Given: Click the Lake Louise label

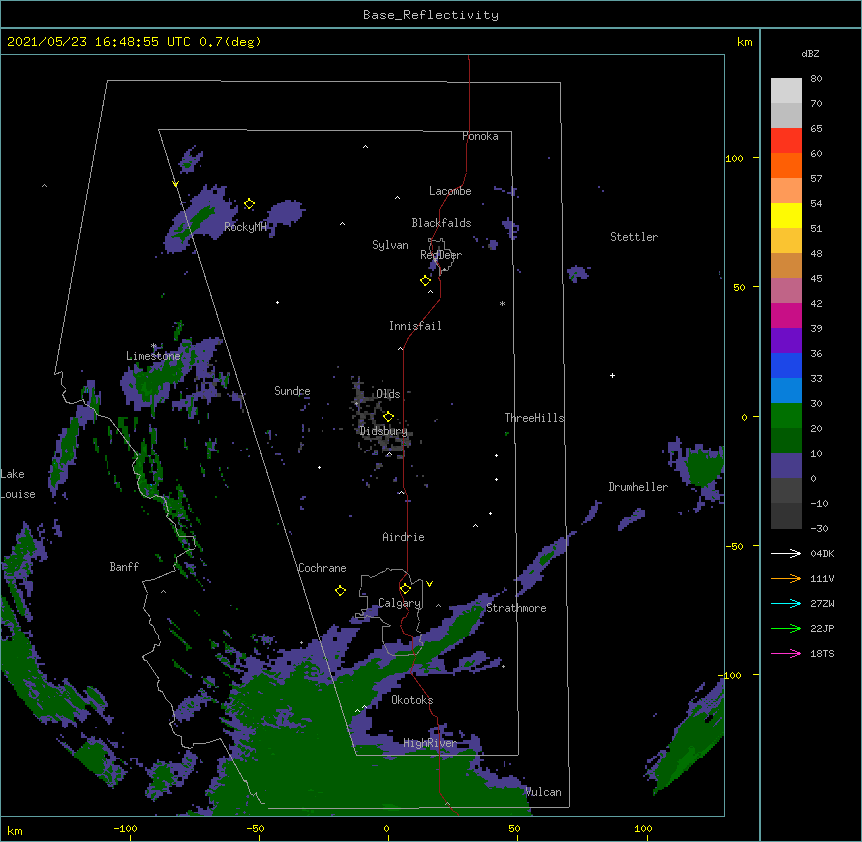Looking at the screenshot, I should pyautogui.click(x=18, y=484).
